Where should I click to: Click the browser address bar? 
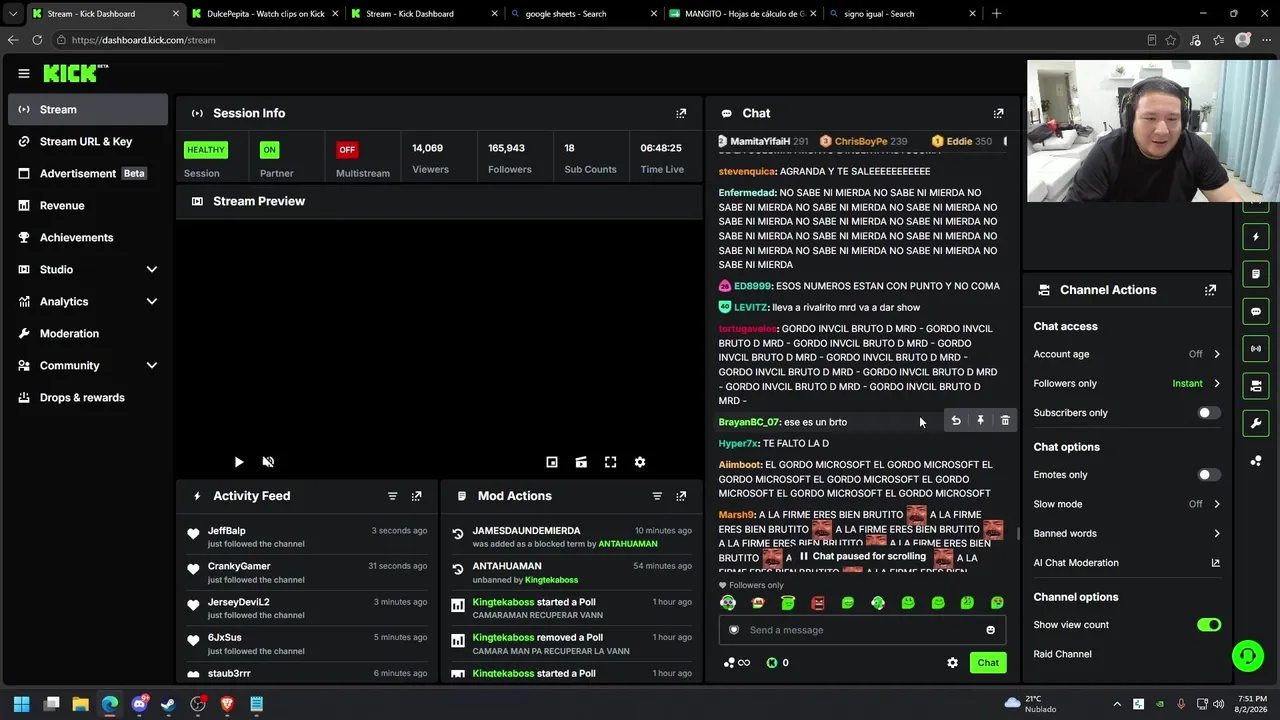click(600, 40)
